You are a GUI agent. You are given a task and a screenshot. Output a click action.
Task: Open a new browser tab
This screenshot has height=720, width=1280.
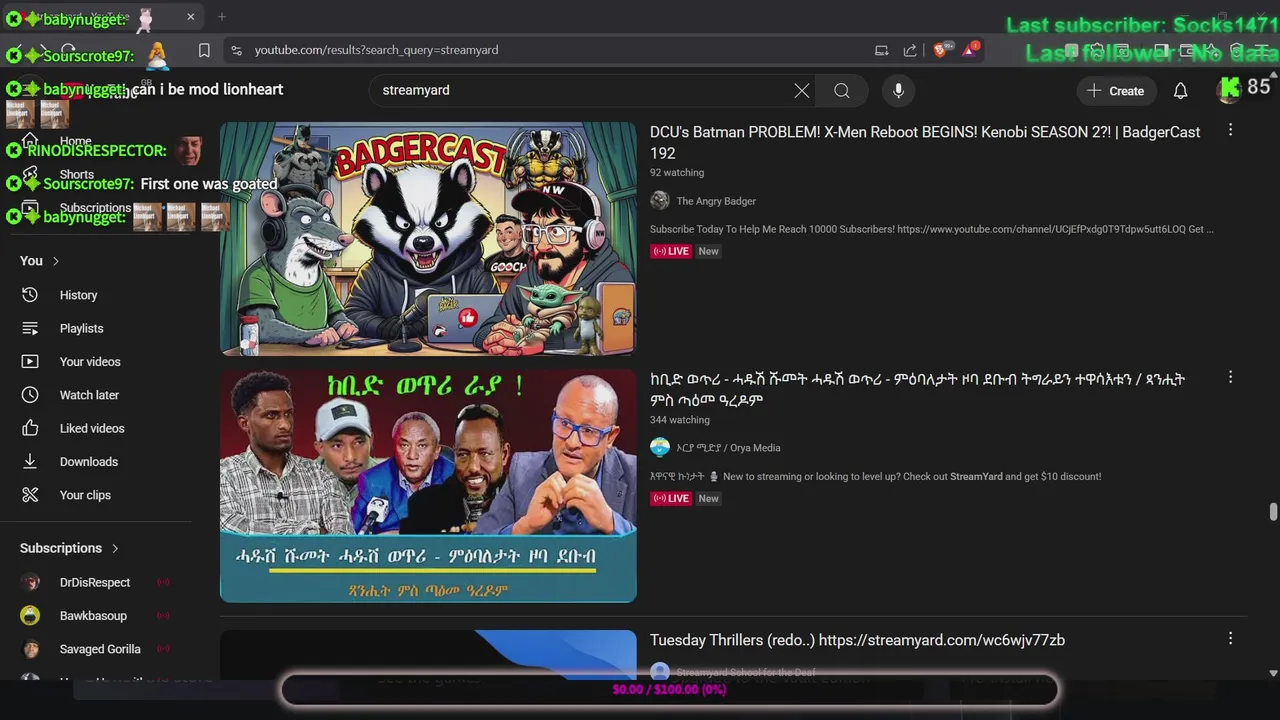(222, 17)
